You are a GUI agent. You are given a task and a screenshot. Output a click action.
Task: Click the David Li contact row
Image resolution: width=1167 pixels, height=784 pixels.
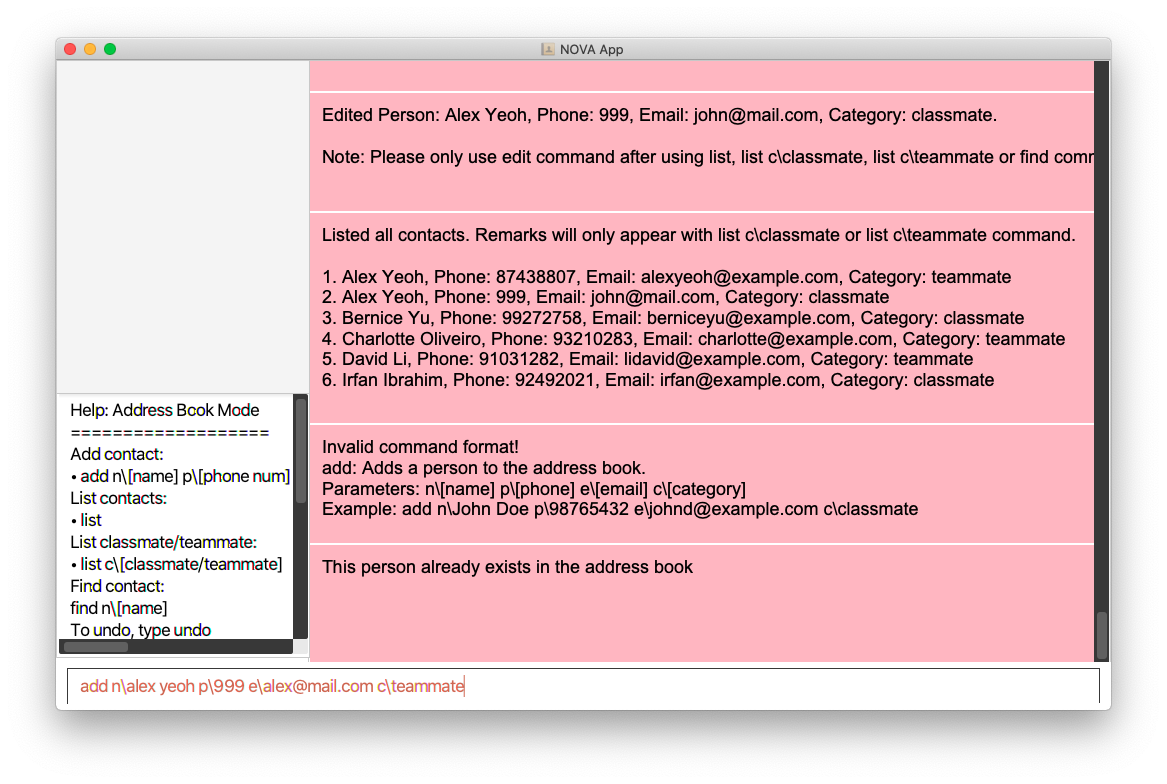coord(648,359)
